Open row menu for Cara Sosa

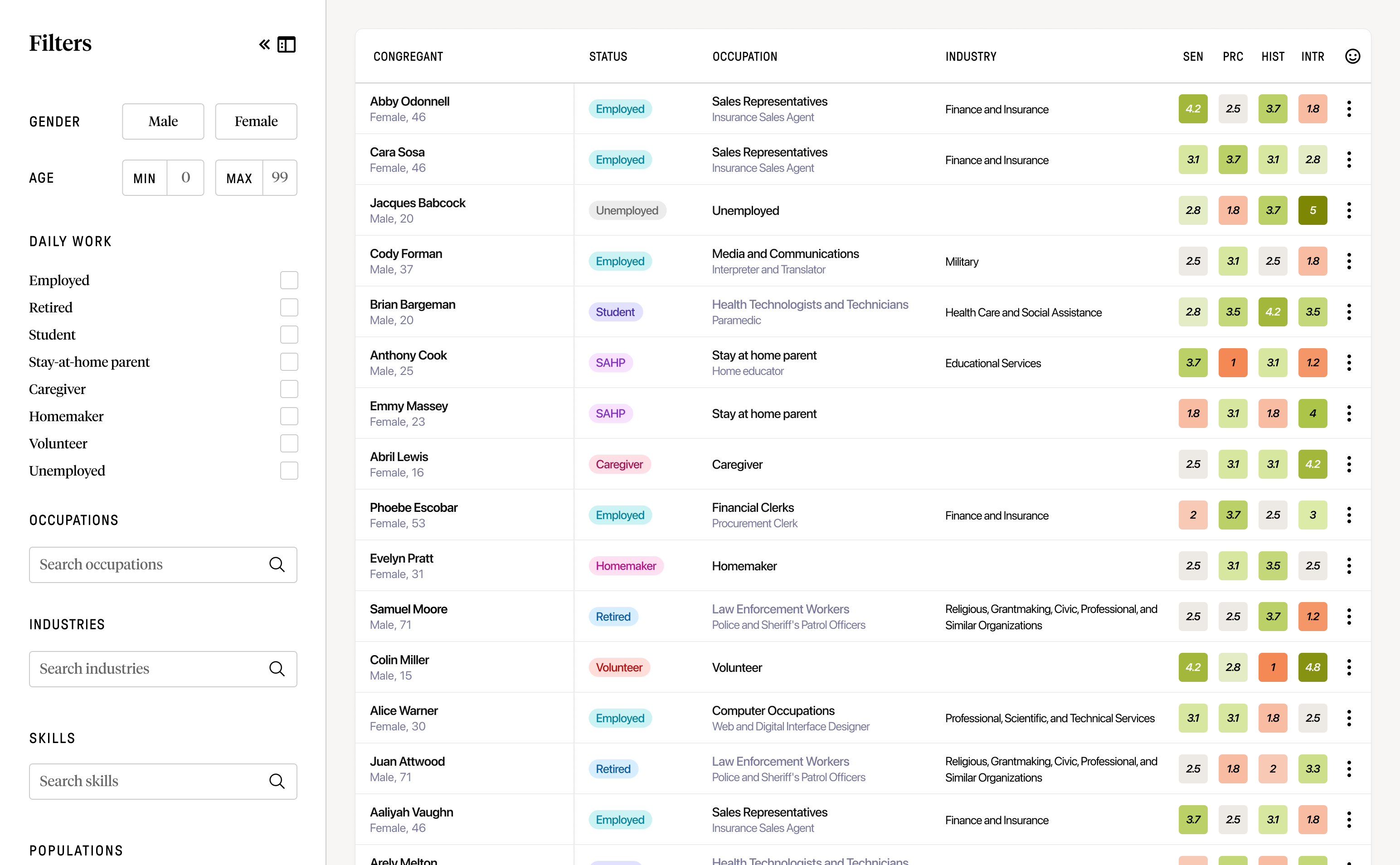point(1349,160)
